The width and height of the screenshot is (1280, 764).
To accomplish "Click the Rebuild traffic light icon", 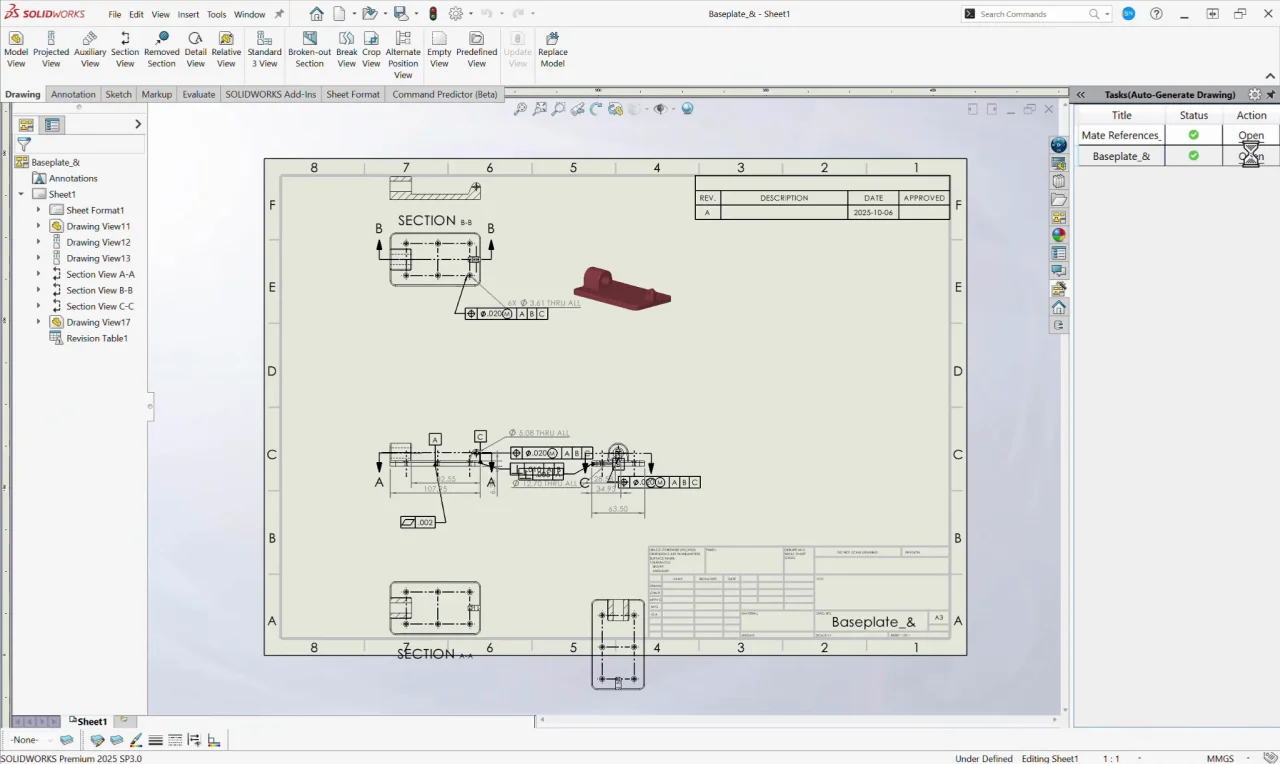I will [x=433, y=14].
